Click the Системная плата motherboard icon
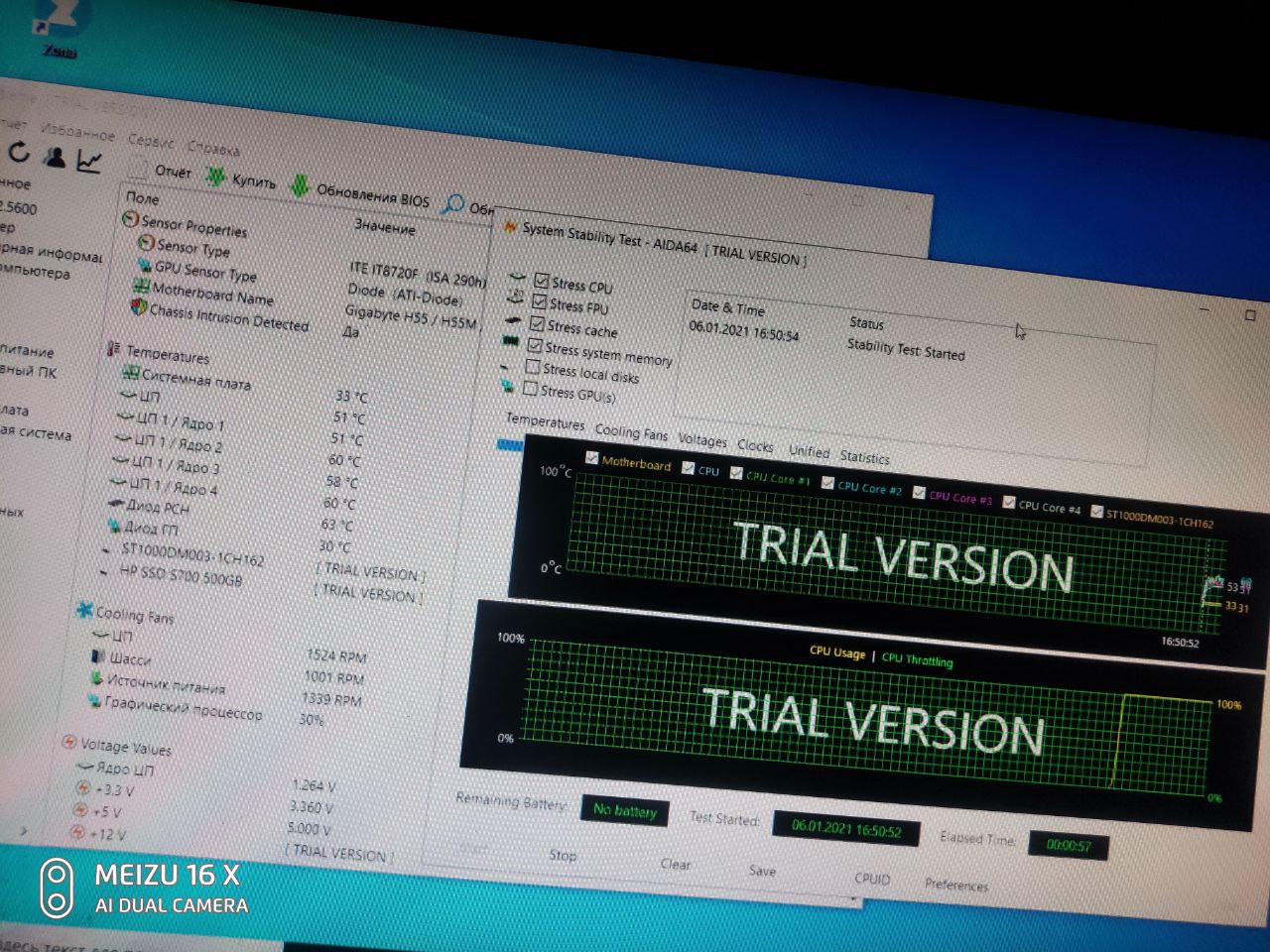1270x952 pixels. [x=130, y=373]
